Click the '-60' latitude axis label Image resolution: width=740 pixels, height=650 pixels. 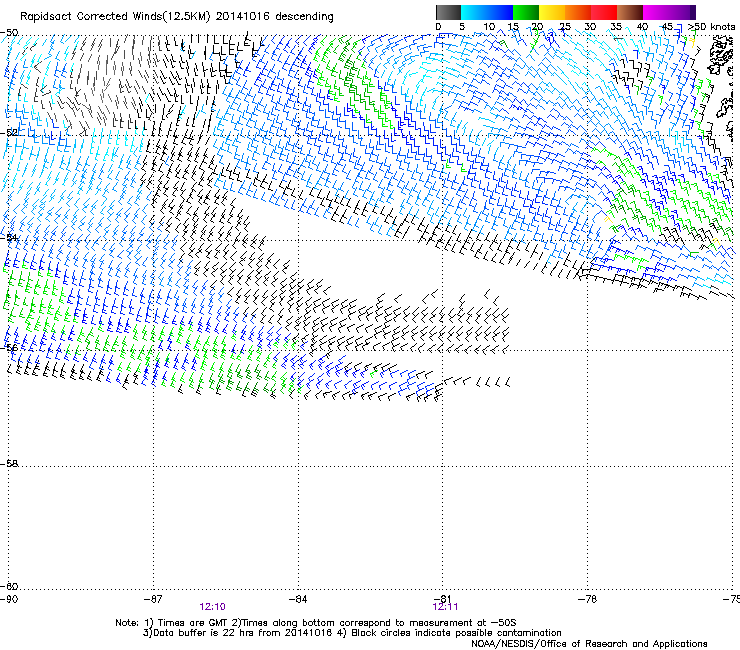[x=9, y=586]
